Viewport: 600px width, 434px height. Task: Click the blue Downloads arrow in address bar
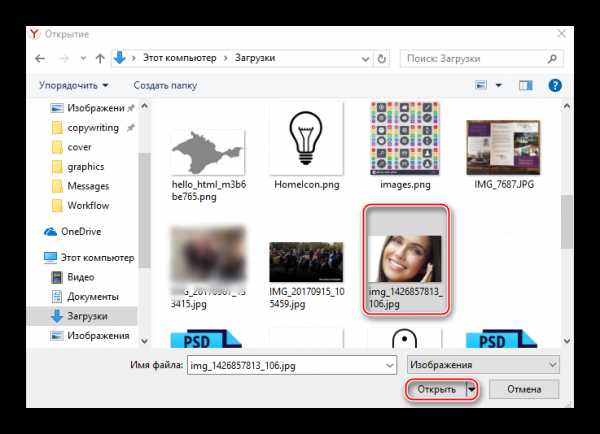coord(120,58)
